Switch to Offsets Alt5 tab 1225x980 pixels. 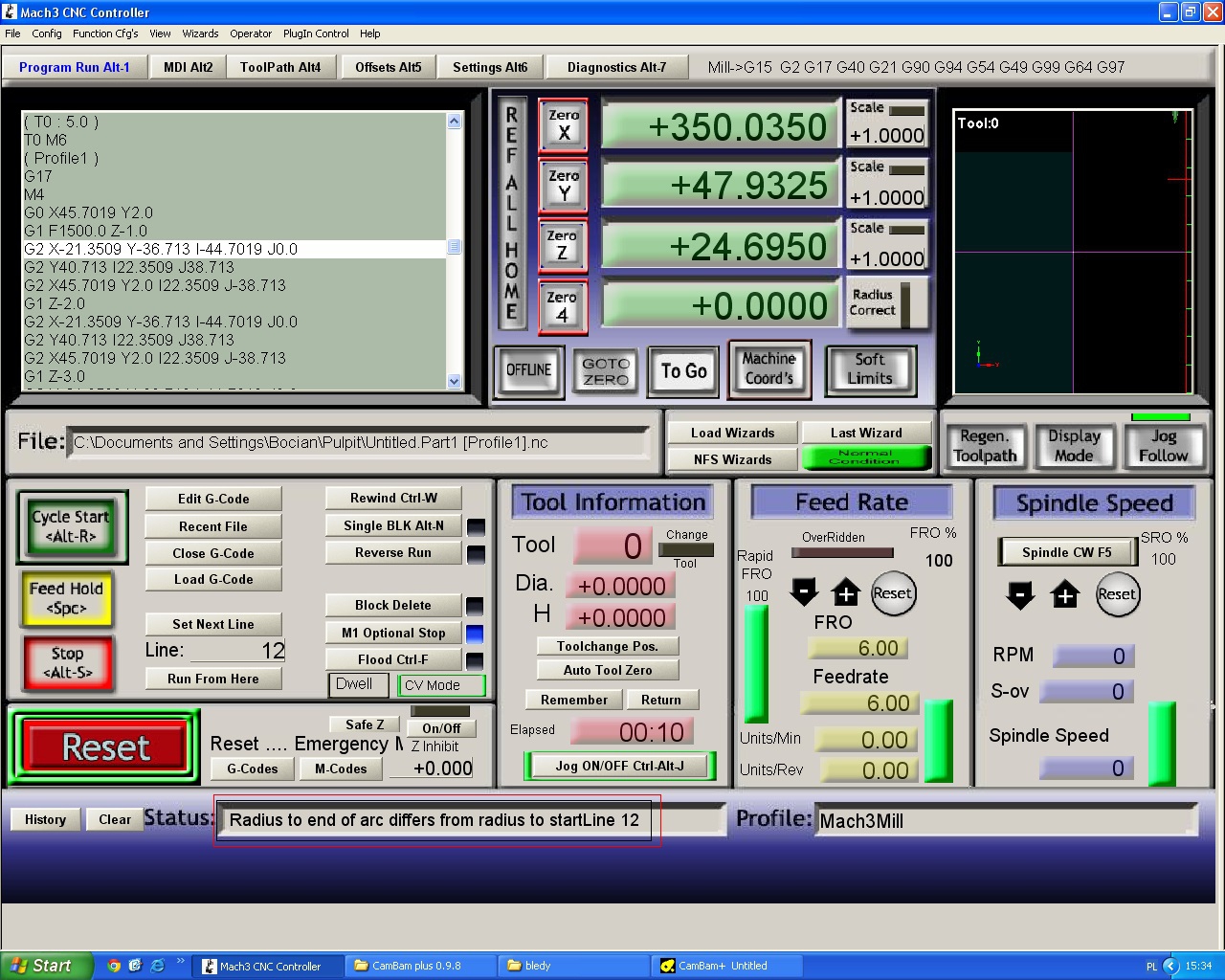(388, 67)
